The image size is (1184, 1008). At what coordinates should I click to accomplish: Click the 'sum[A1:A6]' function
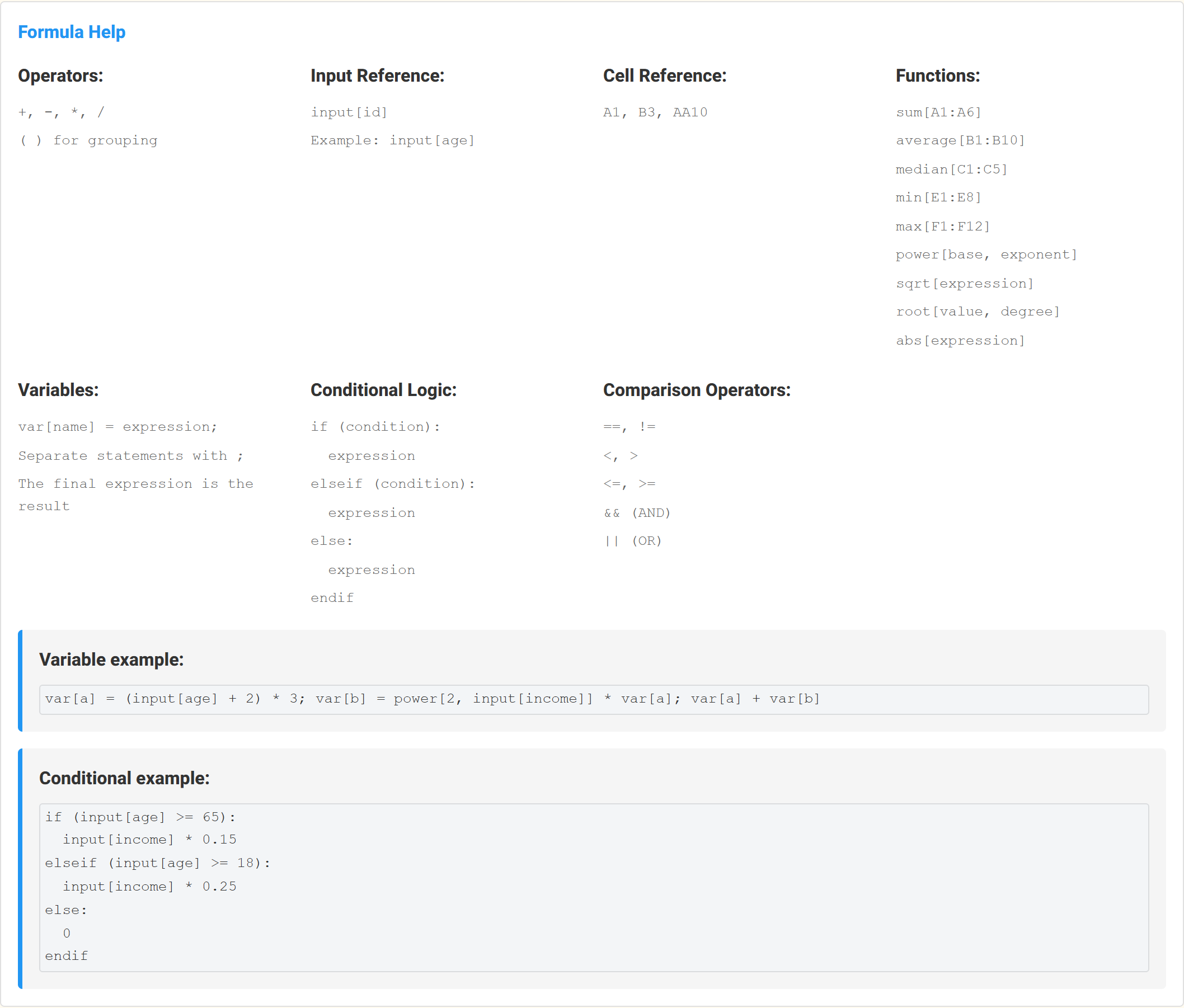(939, 112)
